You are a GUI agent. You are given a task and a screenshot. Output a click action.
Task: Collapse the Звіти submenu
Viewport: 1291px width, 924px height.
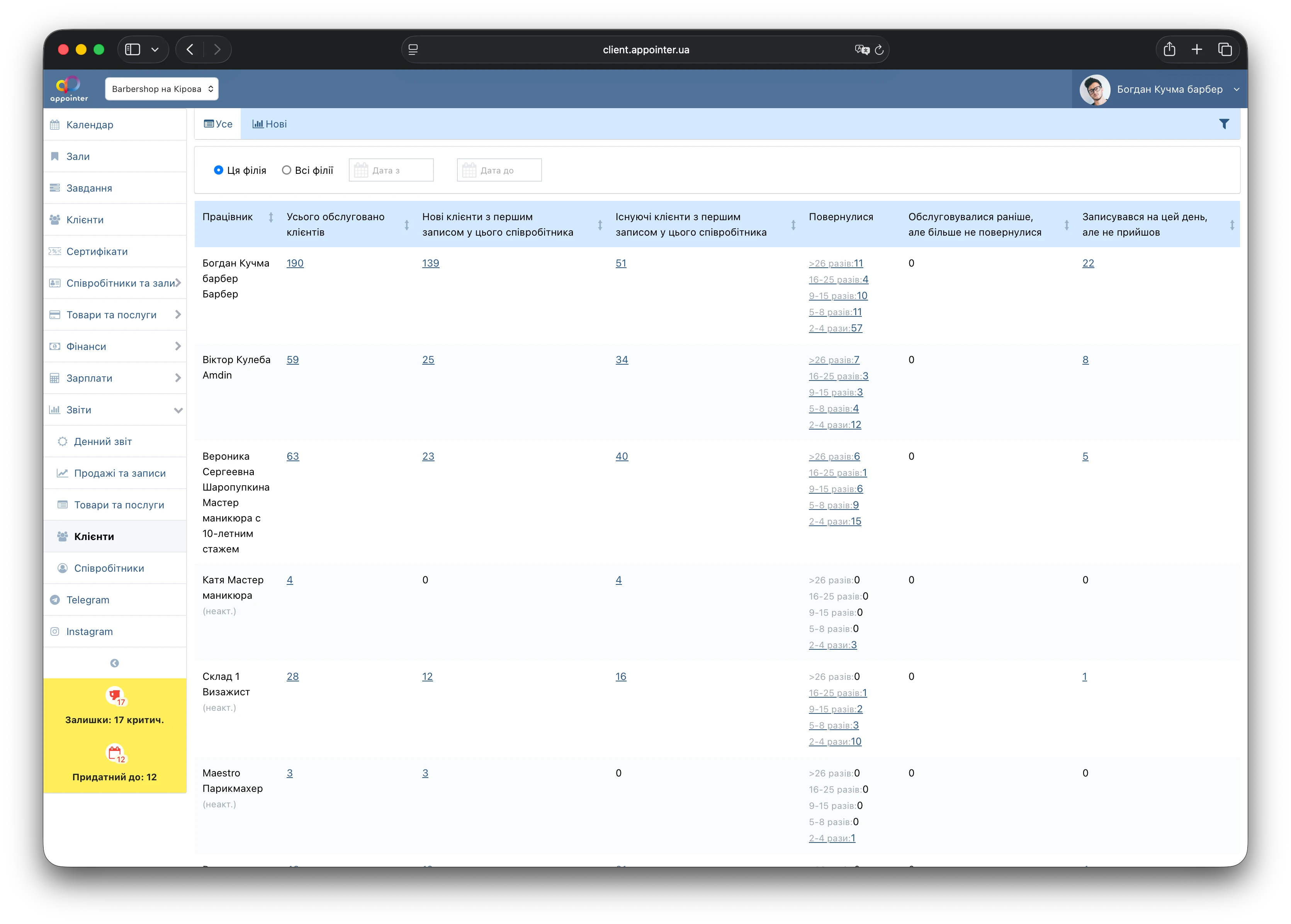tap(178, 409)
